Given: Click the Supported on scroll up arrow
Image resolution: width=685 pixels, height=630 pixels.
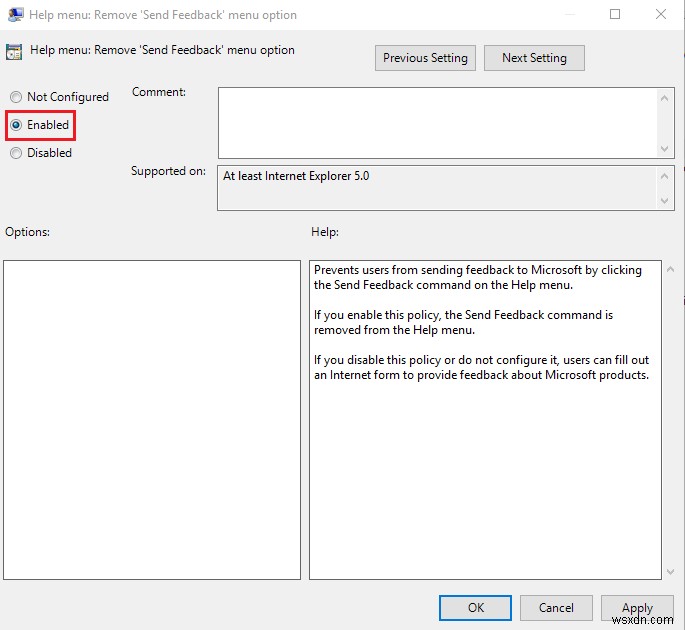Looking at the screenshot, I should (x=664, y=177).
